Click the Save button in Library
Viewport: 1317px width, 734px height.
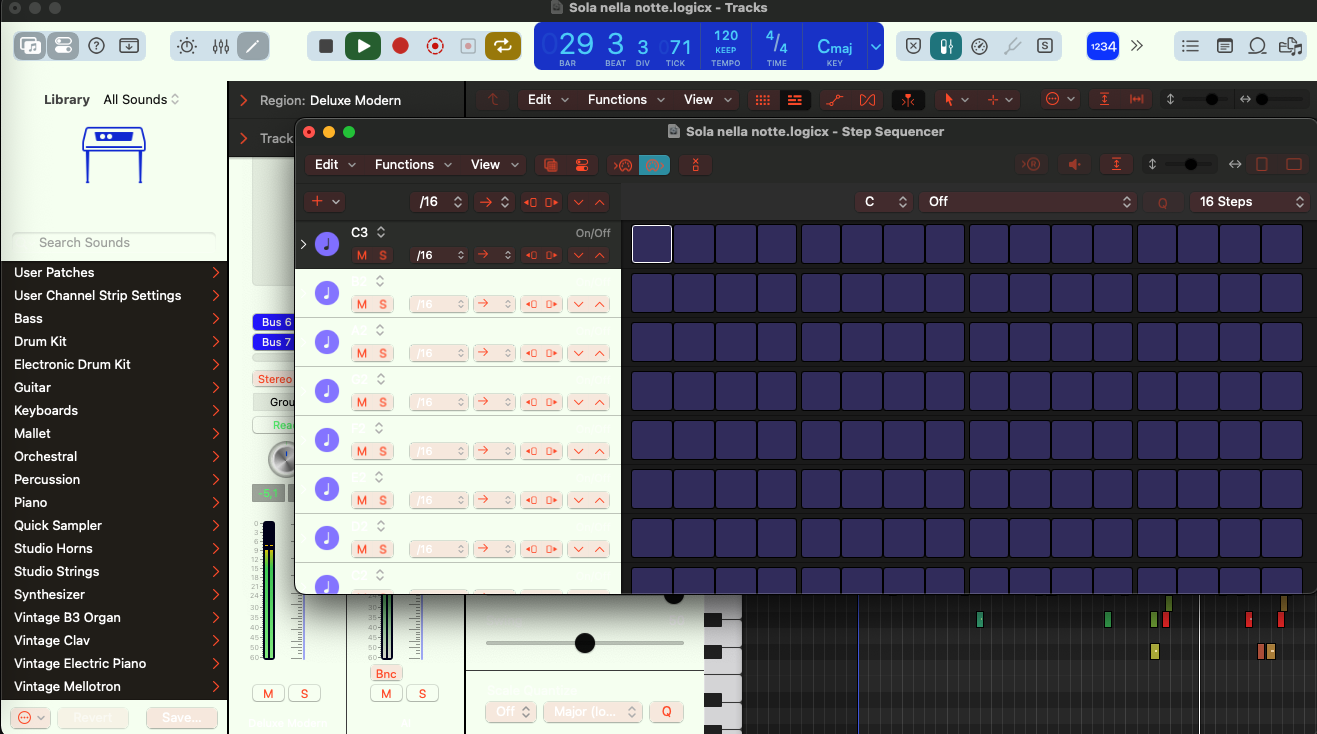(x=181, y=718)
